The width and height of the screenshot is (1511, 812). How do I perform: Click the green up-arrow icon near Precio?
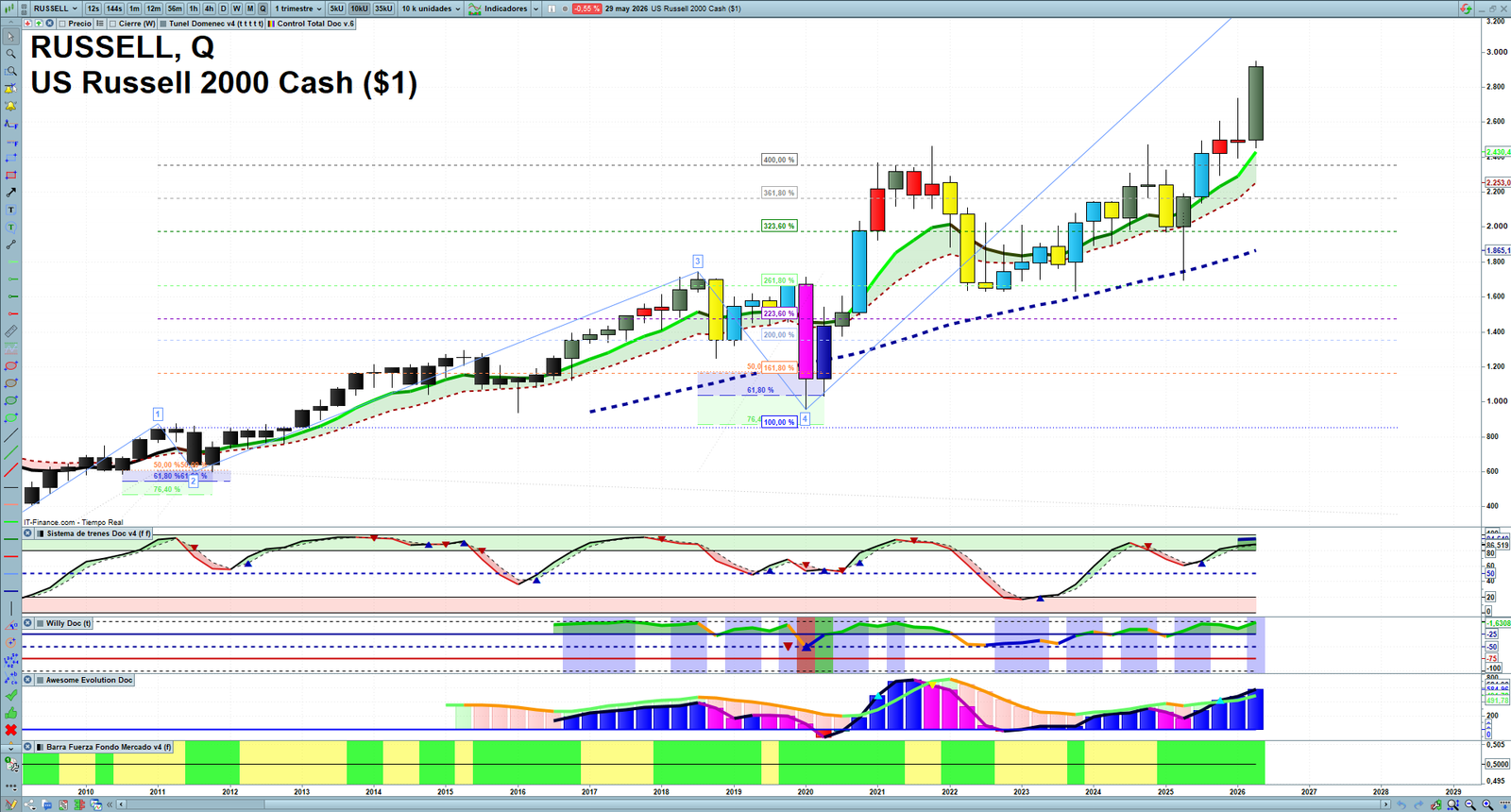38,24
